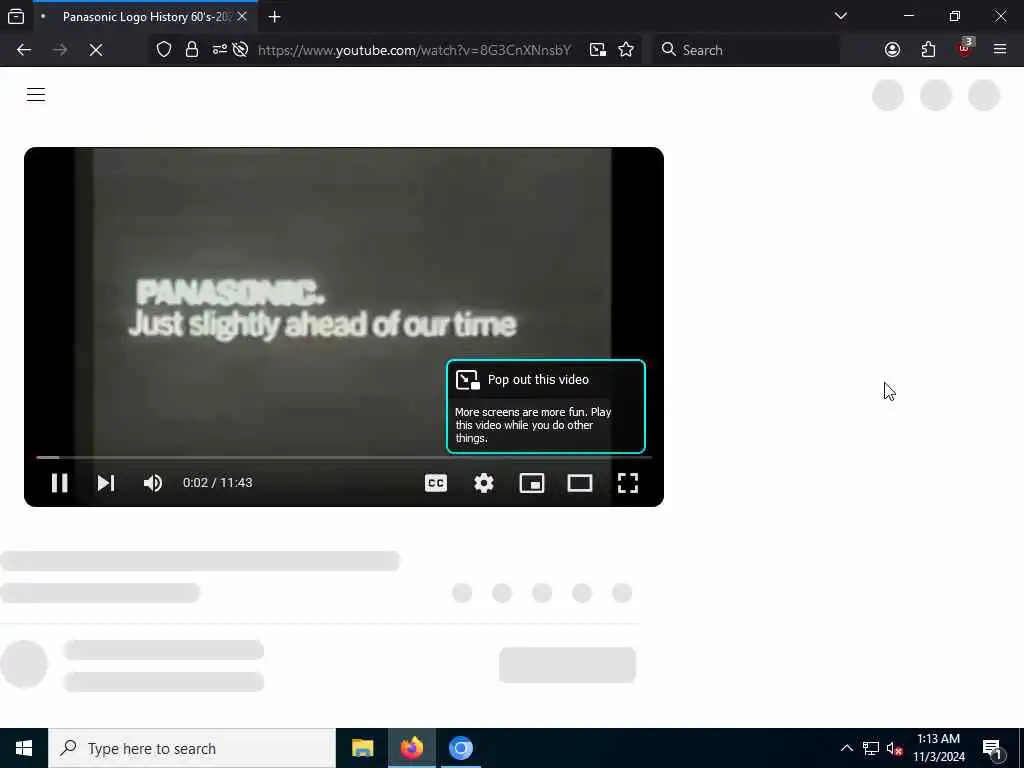Image resolution: width=1024 pixels, height=768 pixels.
Task: Click Type here to search box
Action: pos(192,748)
